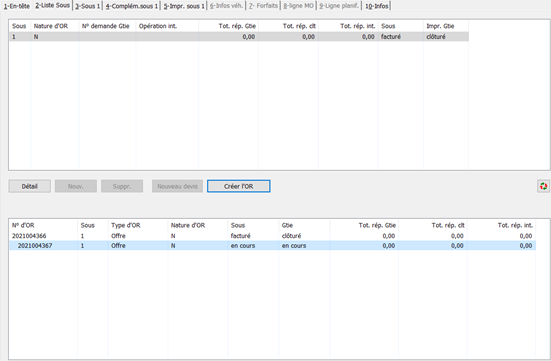Click 'Offre' type of OR 2021004366
The height and width of the screenshot is (361, 551).
[118, 236]
